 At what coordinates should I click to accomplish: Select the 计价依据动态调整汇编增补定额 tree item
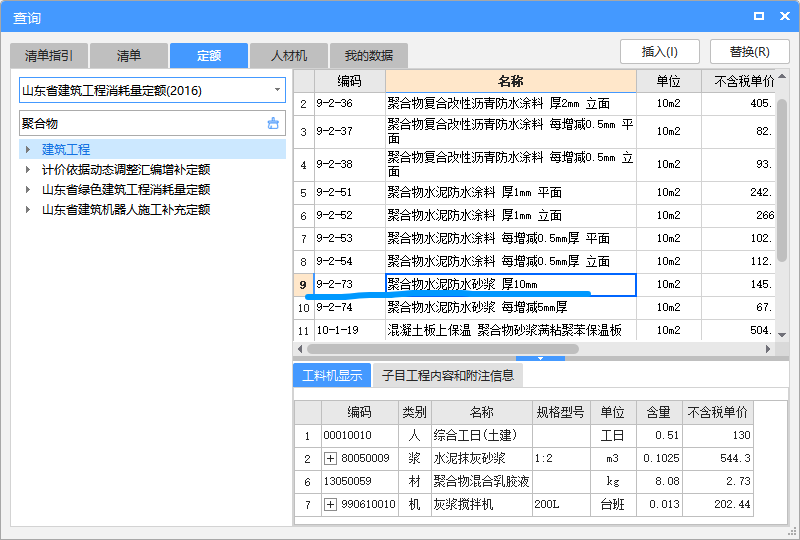tap(126, 169)
